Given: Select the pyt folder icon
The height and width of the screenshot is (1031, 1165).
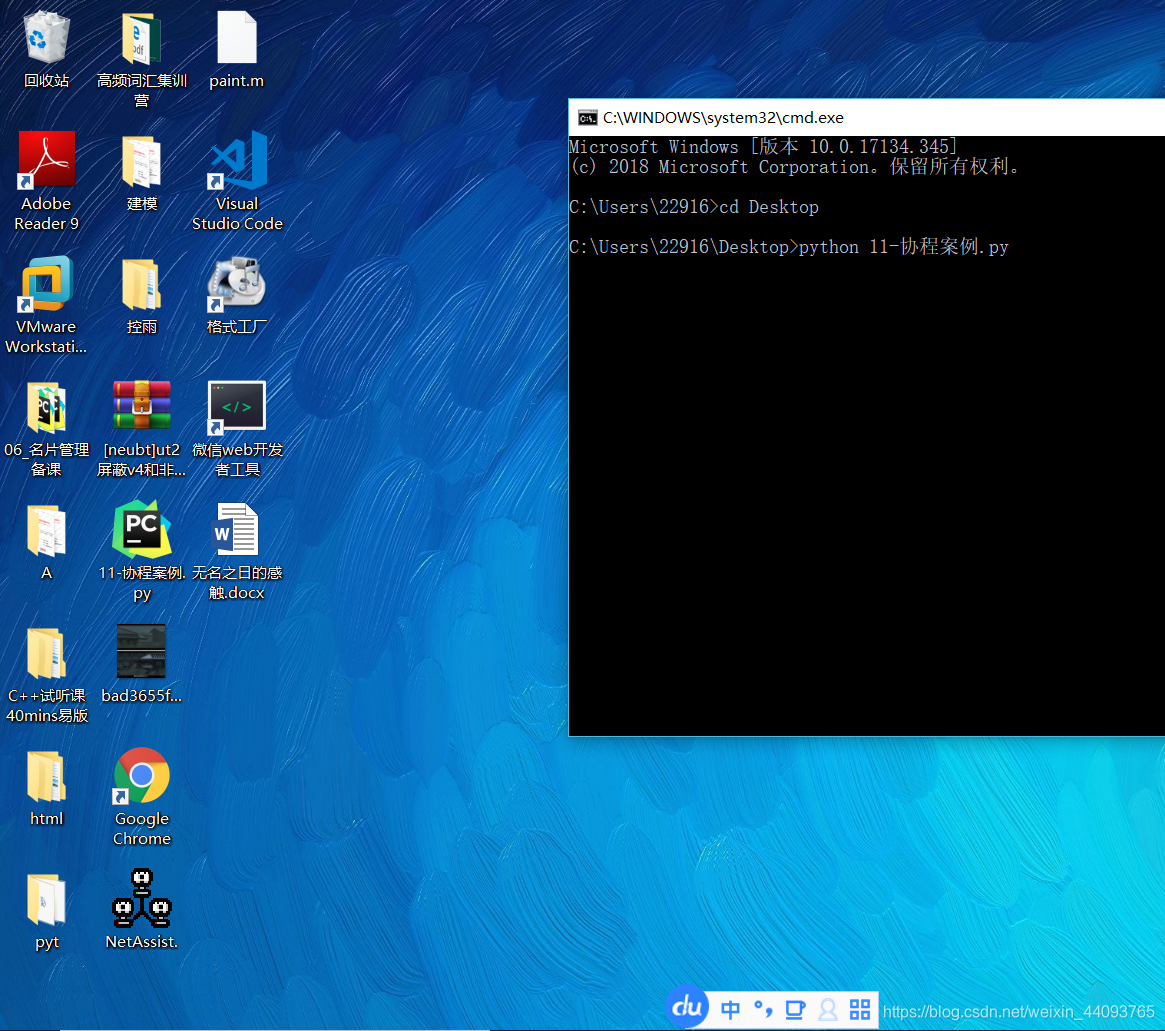Looking at the screenshot, I should [46, 900].
